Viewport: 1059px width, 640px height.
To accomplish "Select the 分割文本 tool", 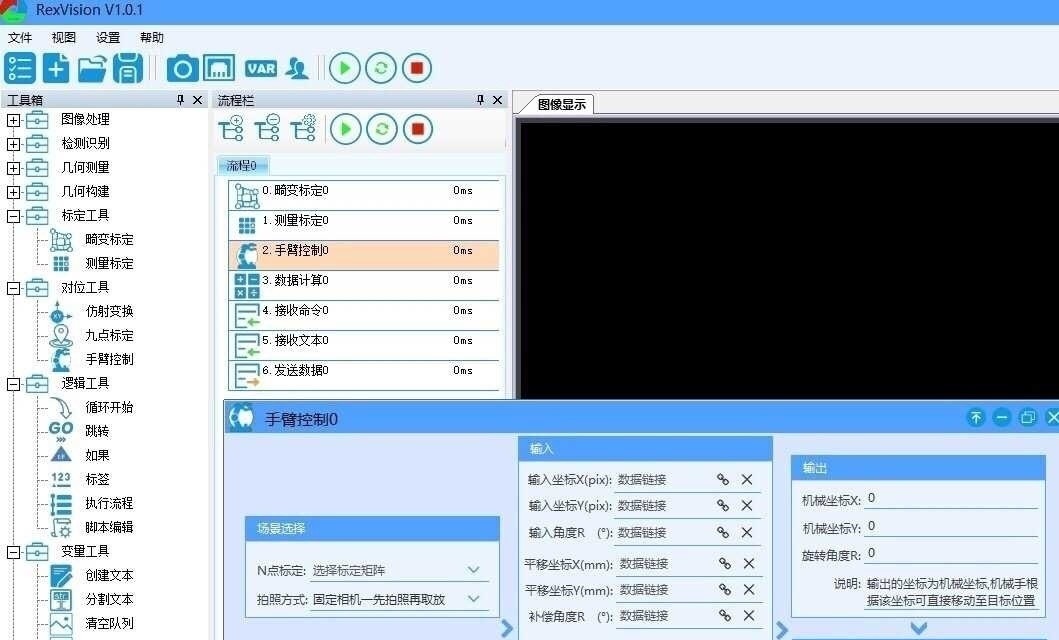I will pyautogui.click(x=93, y=599).
